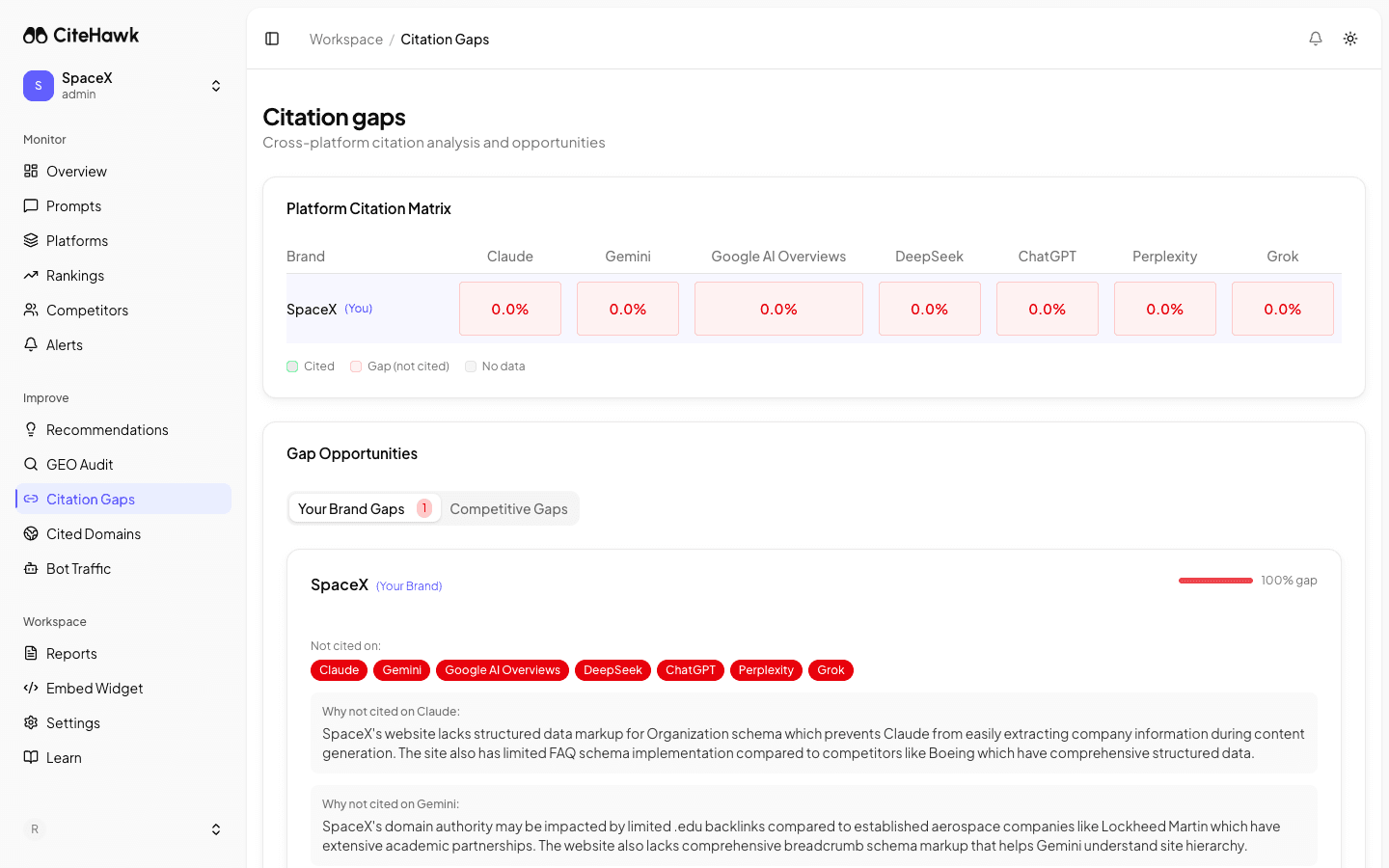Screen dimensions: 1389x868
Task: Open Recommendations in sidebar
Action: [123, 429]
